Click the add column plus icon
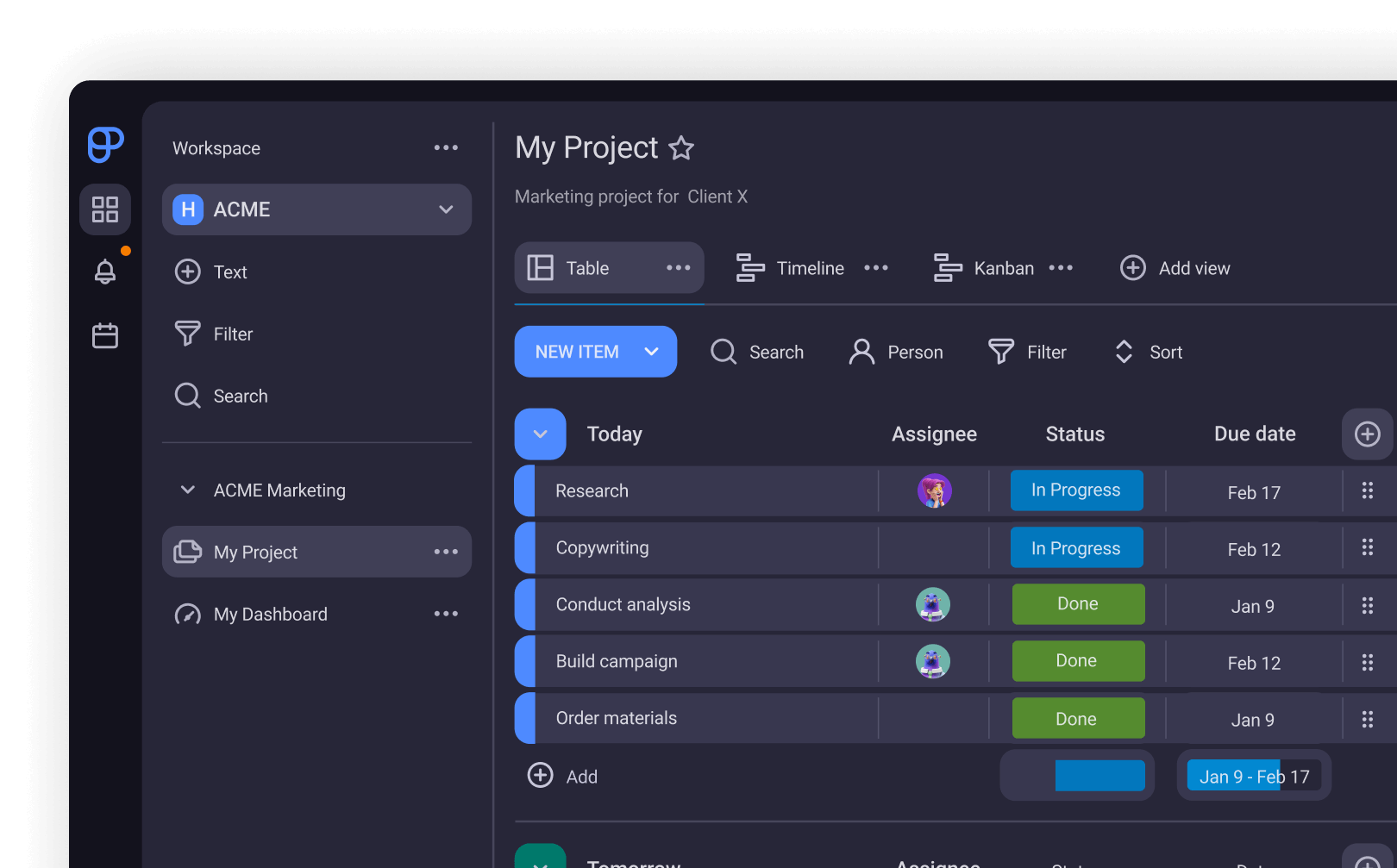Viewport: 1397px width, 868px height. [1367, 434]
